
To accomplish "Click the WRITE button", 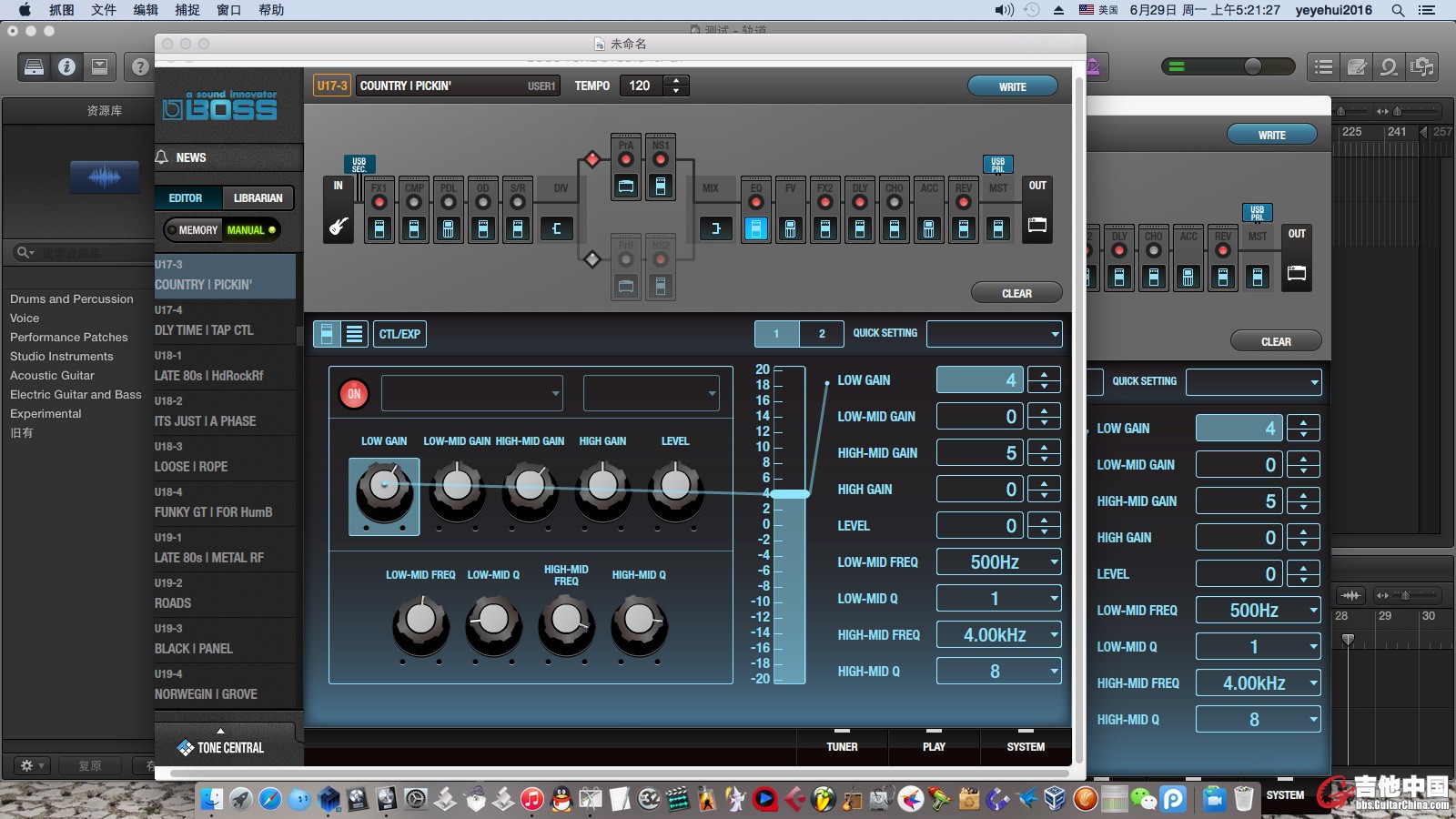I will point(1012,86).
